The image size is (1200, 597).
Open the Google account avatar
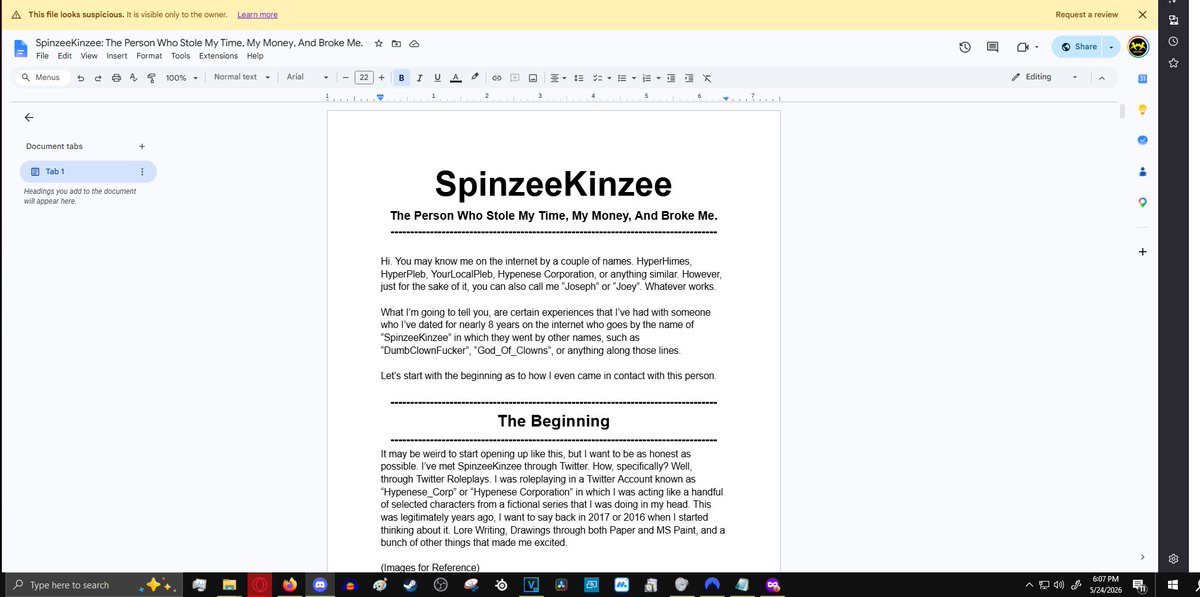(x=1138, y=47)
